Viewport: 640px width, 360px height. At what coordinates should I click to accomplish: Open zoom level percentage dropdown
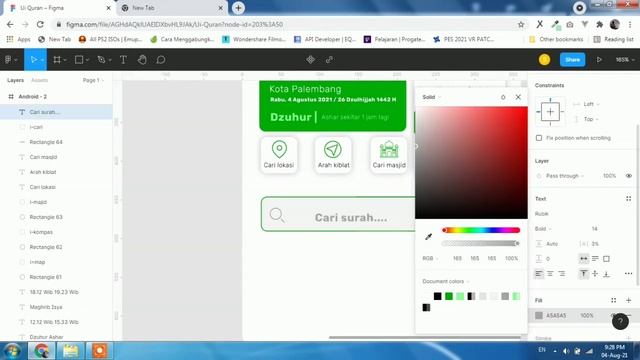(625, 60)
